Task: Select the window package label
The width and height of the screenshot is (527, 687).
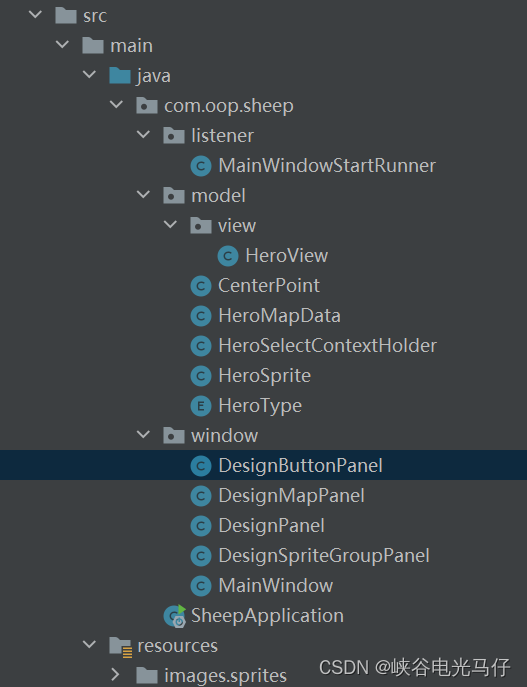Action: point(225,436)
